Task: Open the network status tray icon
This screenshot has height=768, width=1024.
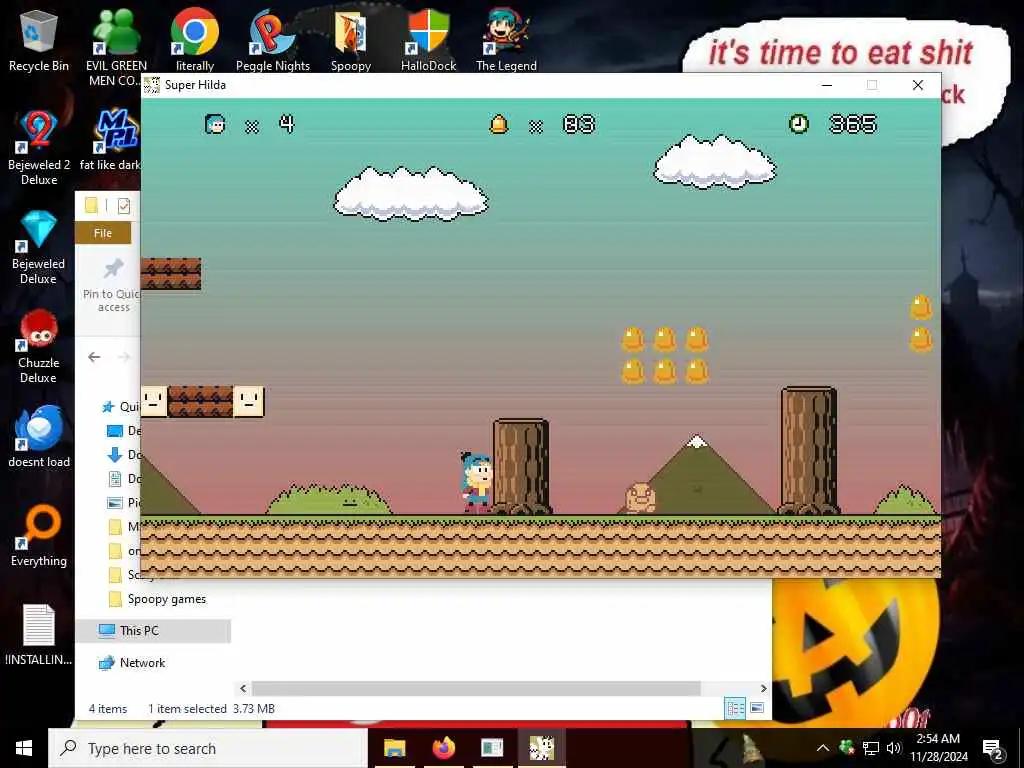Action: 871,748
